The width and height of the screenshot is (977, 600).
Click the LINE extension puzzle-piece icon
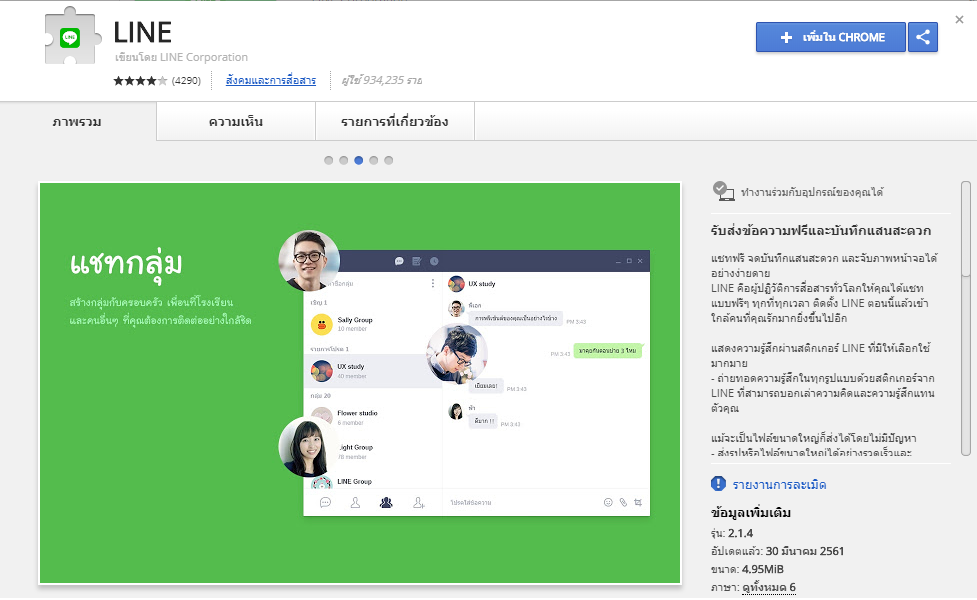[x=72, y=36]
